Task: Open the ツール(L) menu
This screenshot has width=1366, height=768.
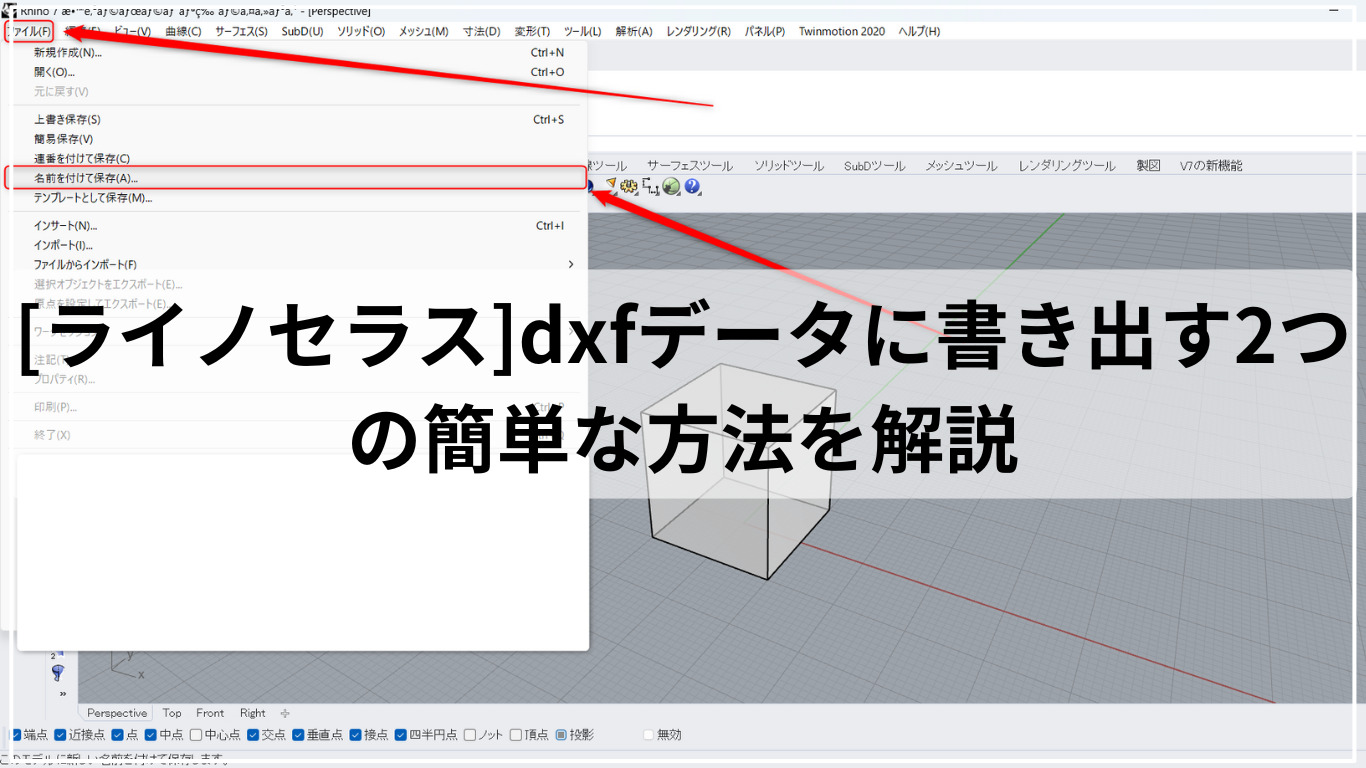Action: click(583, 31)
